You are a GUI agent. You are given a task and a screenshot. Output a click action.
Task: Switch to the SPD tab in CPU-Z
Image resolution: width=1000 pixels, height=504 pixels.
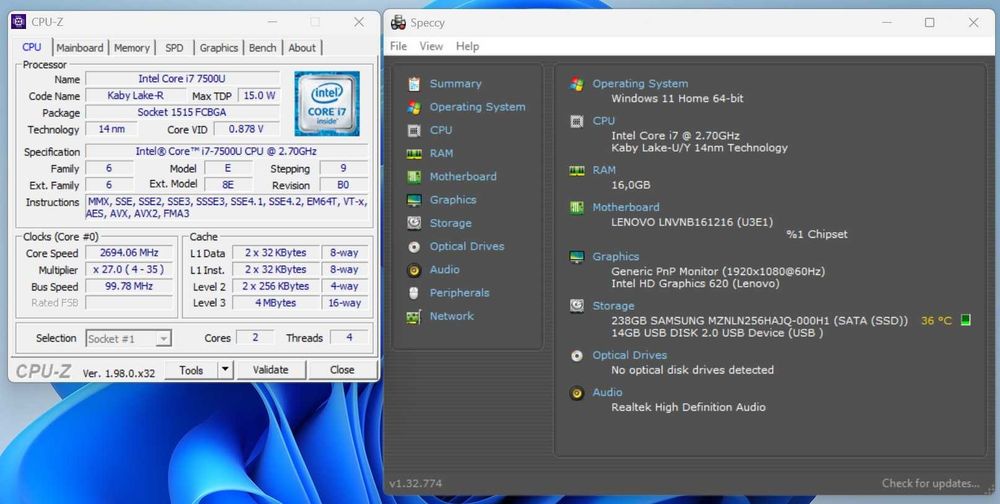click(174, 48)
